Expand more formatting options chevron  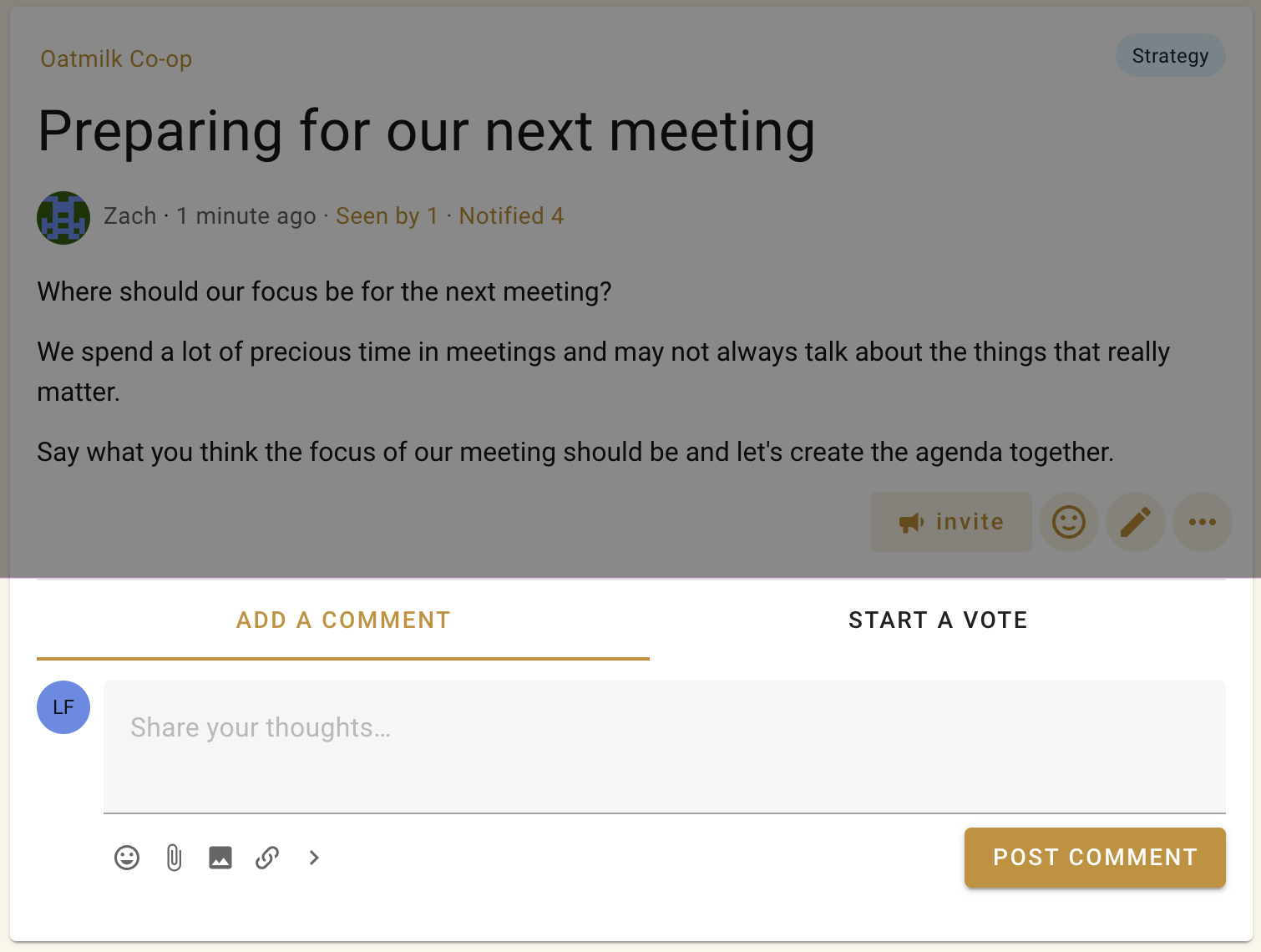tap(314, 858)
